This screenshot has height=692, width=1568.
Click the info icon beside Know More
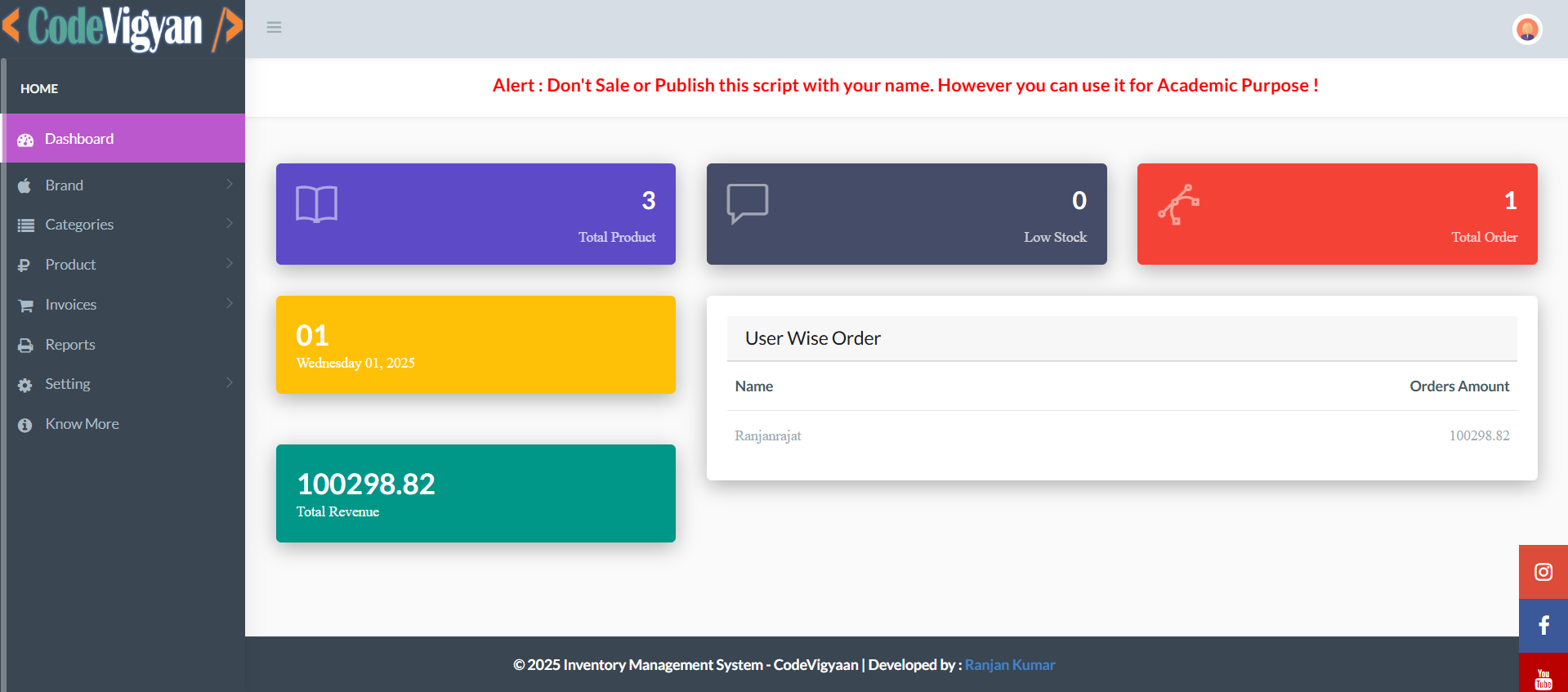(25, 425)
